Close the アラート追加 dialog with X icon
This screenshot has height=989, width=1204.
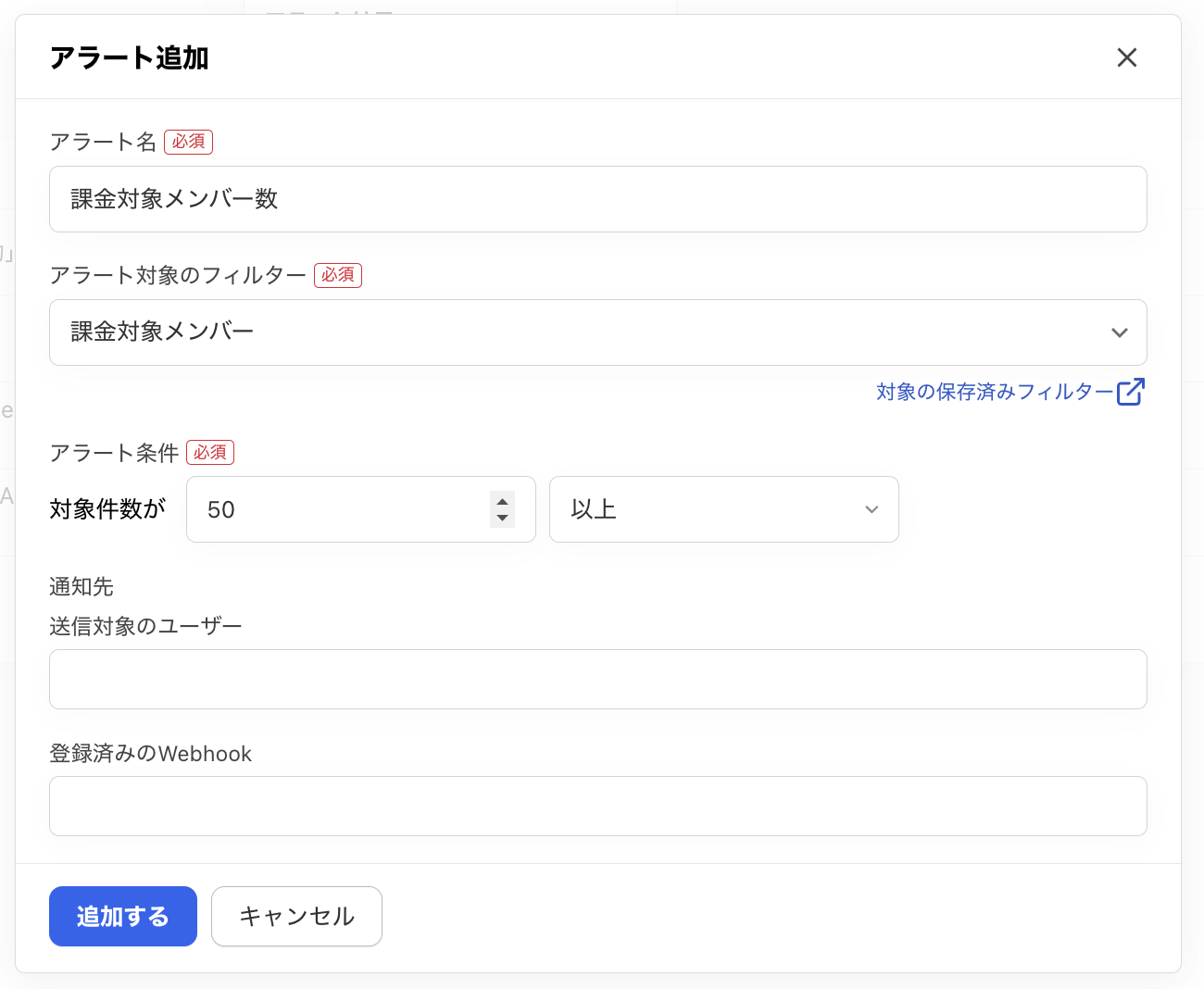pyautogui.click(x=1126, y=57)
